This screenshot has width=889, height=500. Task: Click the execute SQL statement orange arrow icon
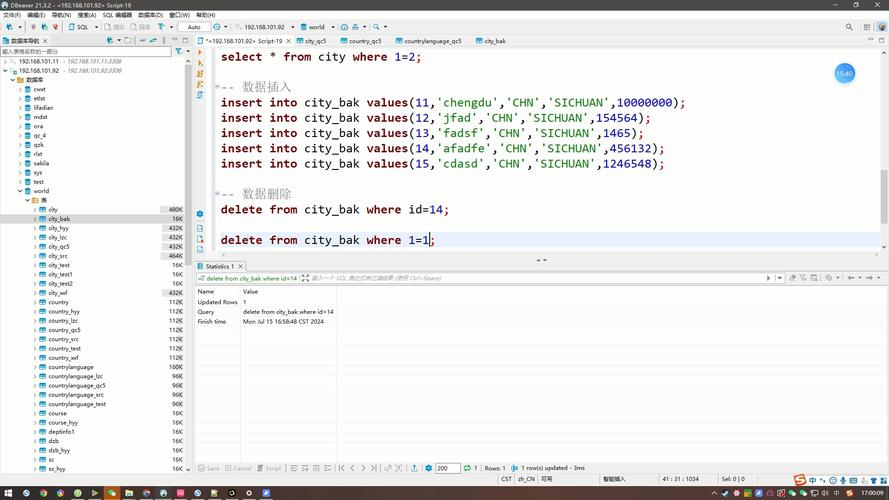click(x=200, y=52)
